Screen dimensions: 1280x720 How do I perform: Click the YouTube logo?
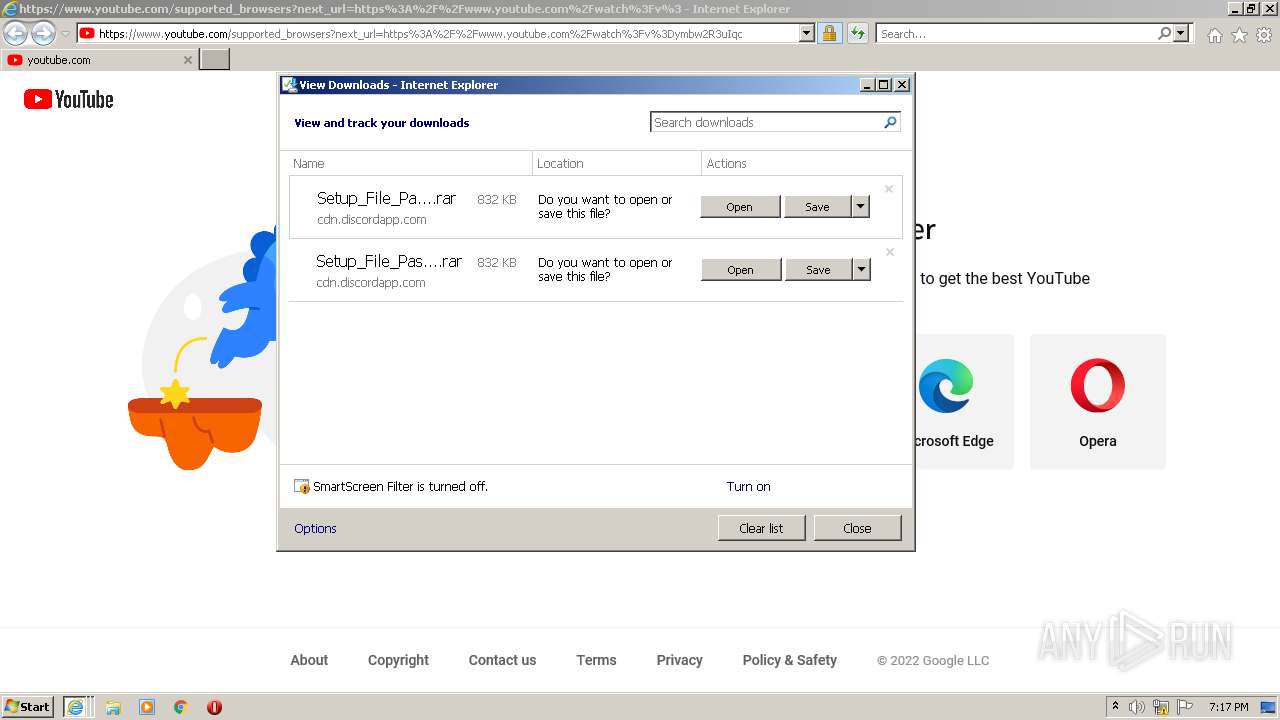click(69, 99)
